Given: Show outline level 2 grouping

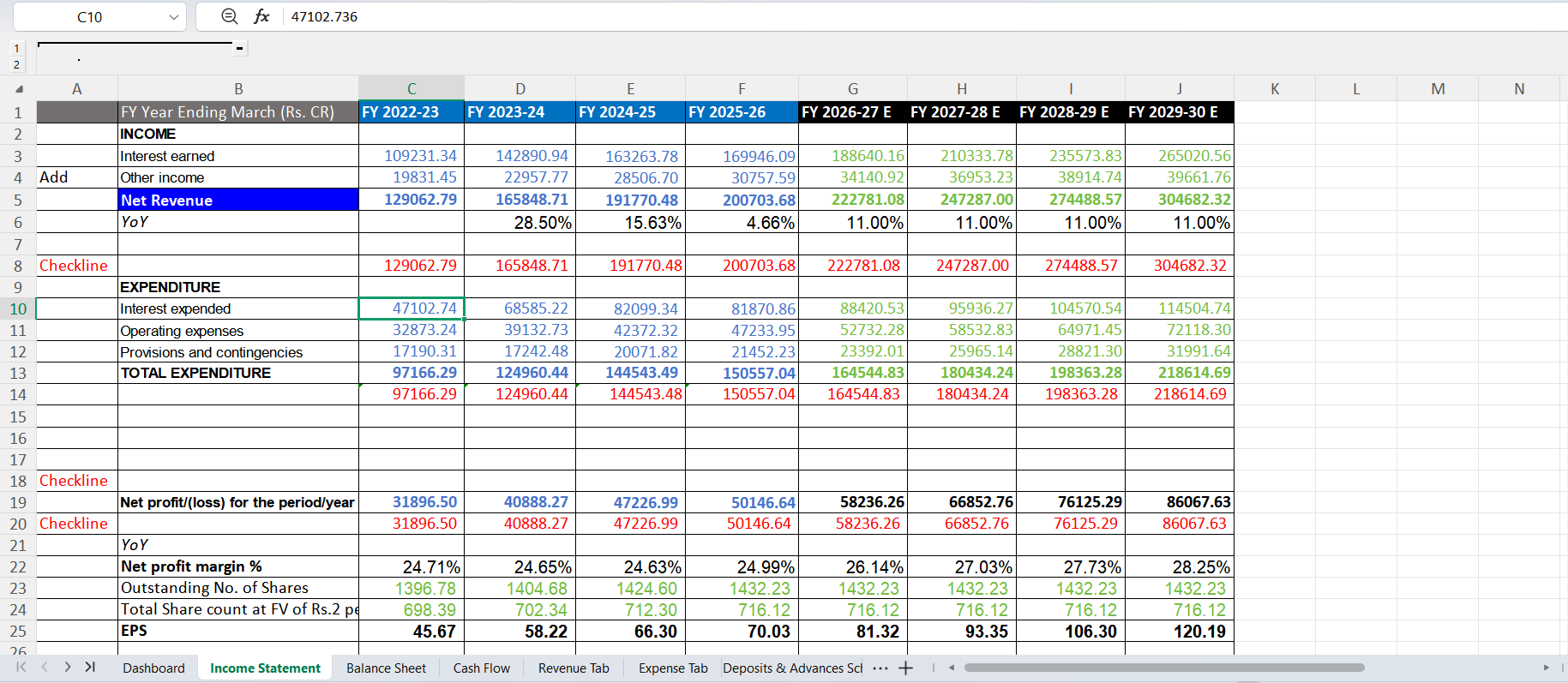Looking at the screenshot, I should (16, 64).
